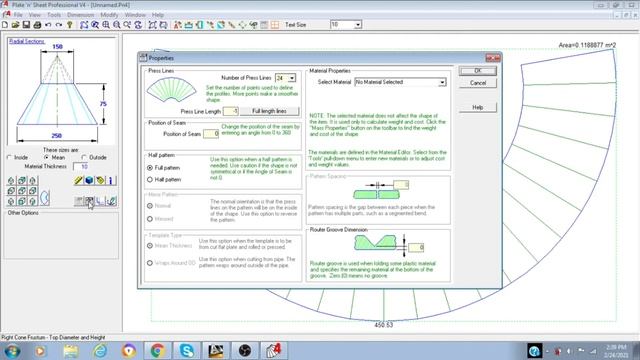The image size is (640, 360).
Task: Click the New file toolbar icon
Action: click(5, 25)
